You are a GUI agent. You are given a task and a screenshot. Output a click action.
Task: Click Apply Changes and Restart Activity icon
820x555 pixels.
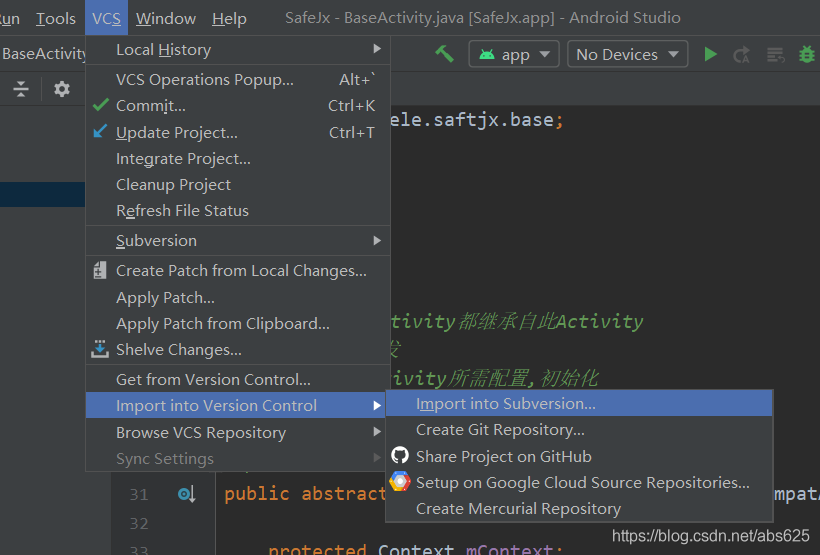tap(741, 54)
